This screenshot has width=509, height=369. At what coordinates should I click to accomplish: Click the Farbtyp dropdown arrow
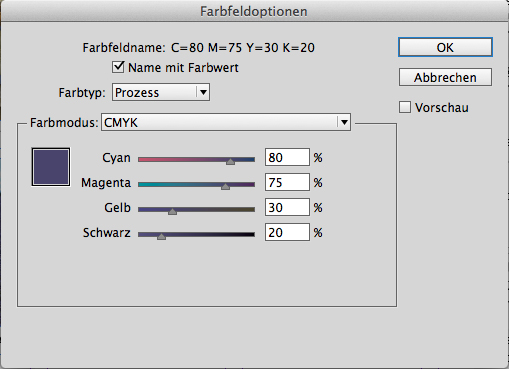coord(203,92)
